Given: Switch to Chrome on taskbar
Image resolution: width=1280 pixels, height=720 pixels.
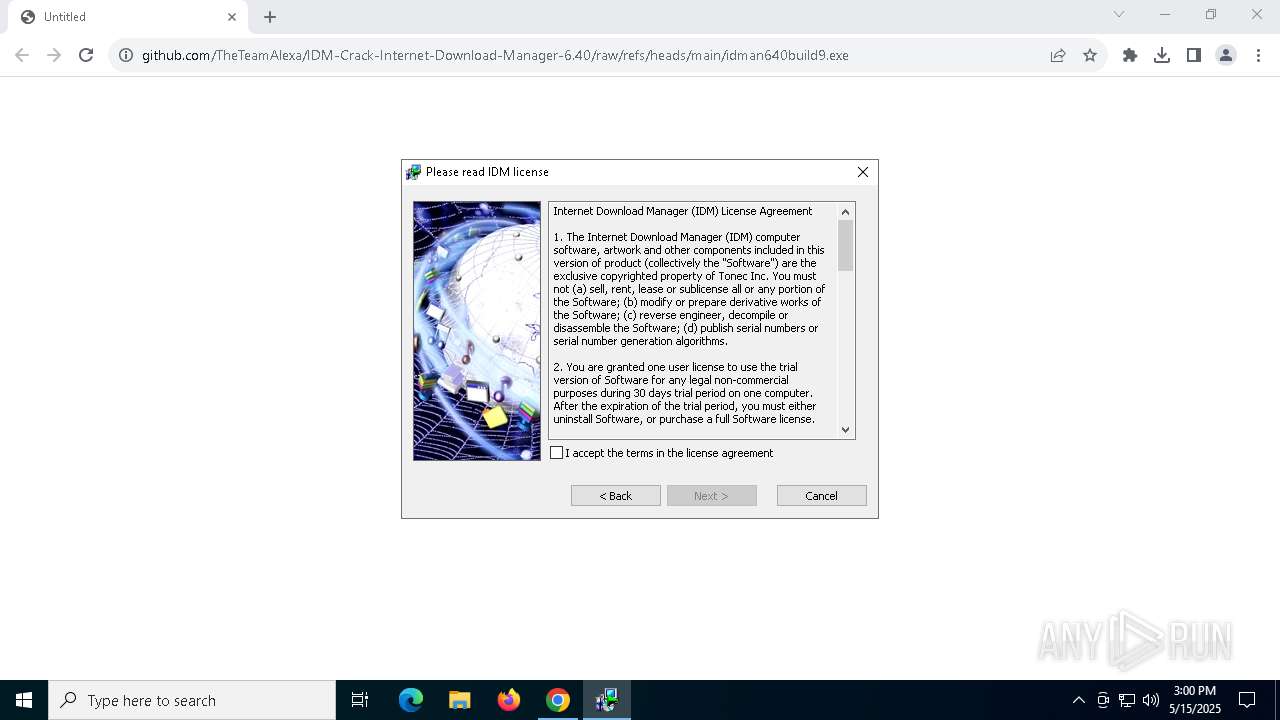Looking at the screenshot, I should pyautogui.click(x=558, y=700).
